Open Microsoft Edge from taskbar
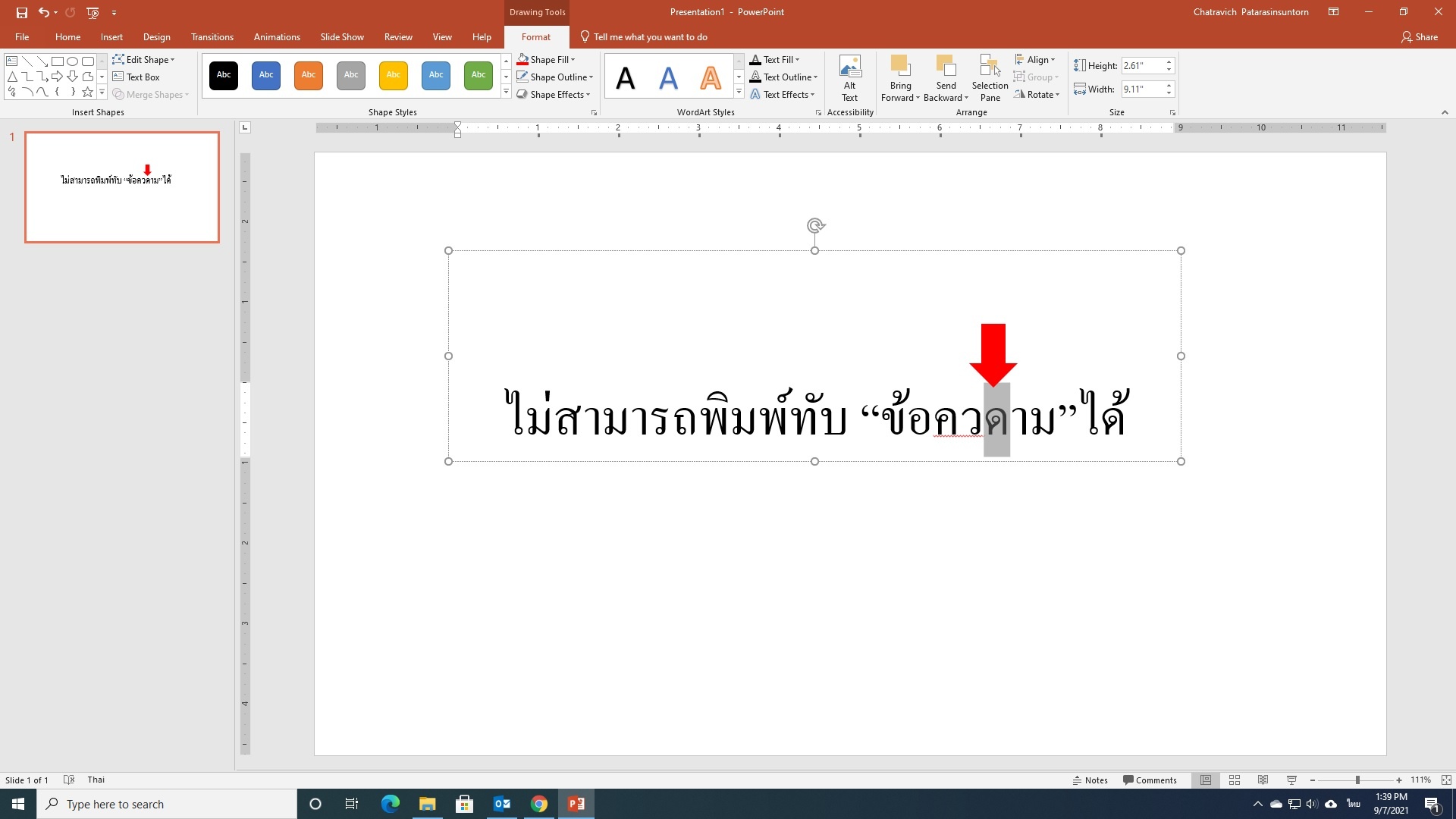 [390, 804]
